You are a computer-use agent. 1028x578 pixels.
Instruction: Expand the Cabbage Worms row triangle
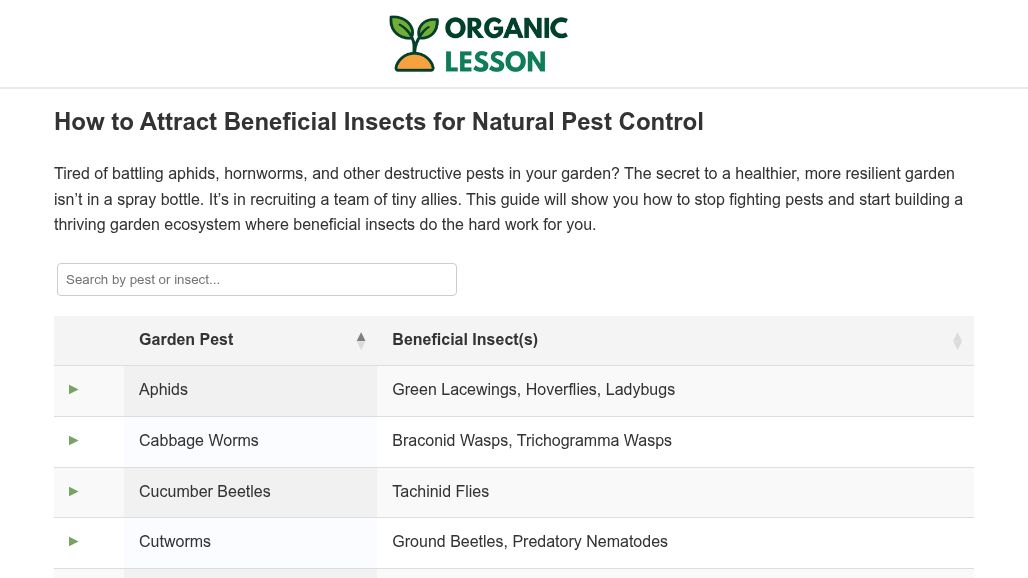(73, 441)
